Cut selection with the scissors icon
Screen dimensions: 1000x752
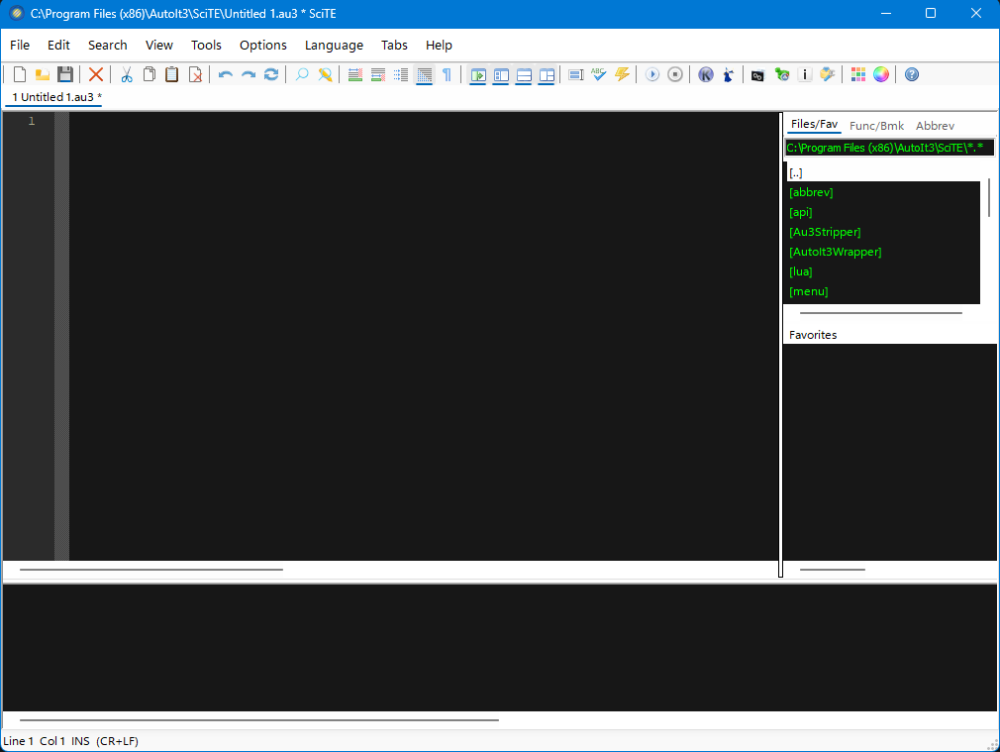126,75
